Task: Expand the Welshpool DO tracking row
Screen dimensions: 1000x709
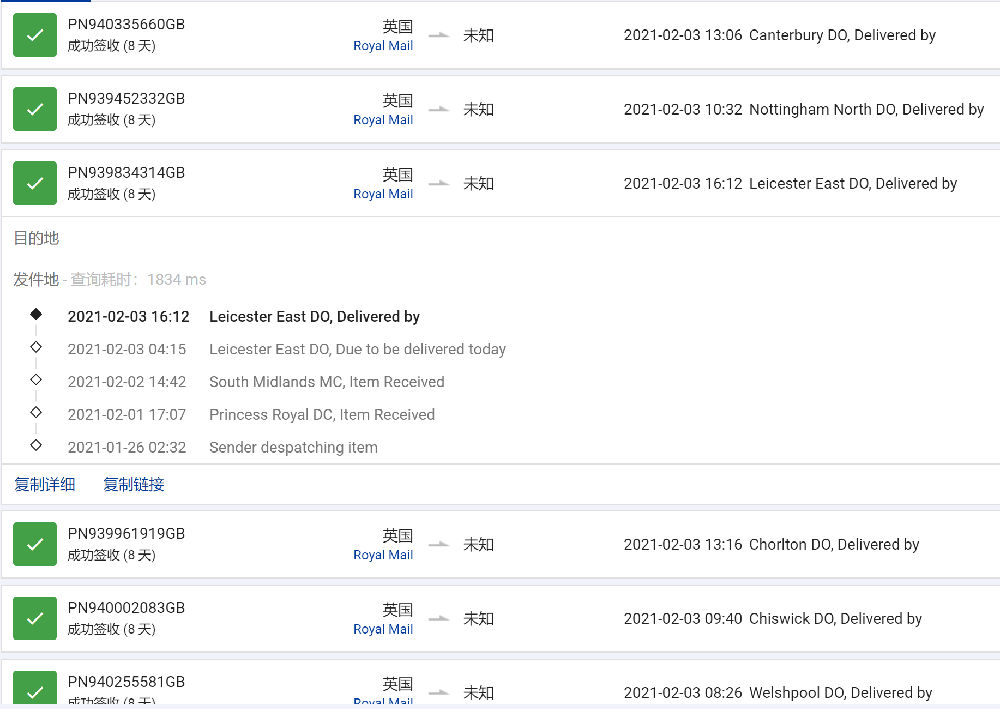Action: coord(840,692)
